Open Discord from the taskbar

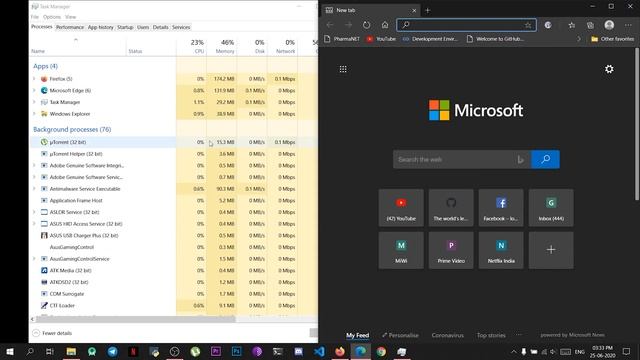(298, 351)
